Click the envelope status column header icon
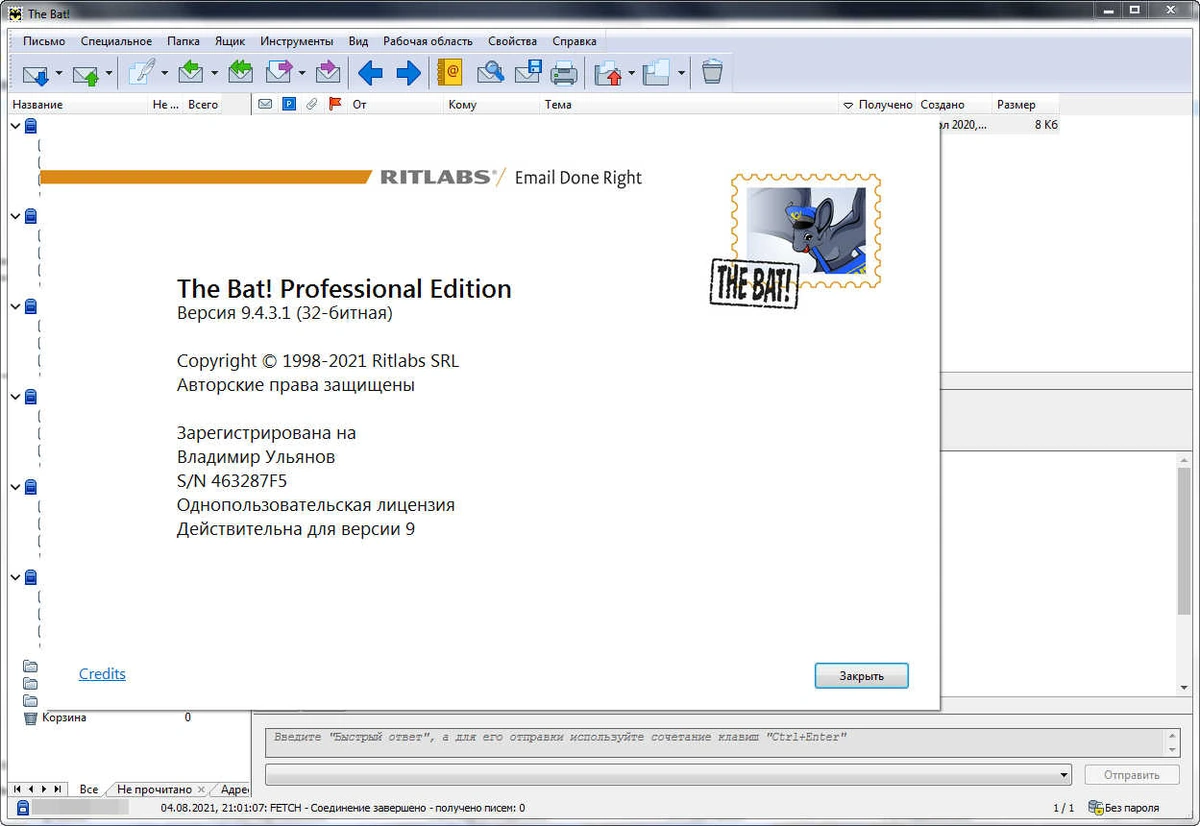The image size is (1200, 826). [265, 104]
